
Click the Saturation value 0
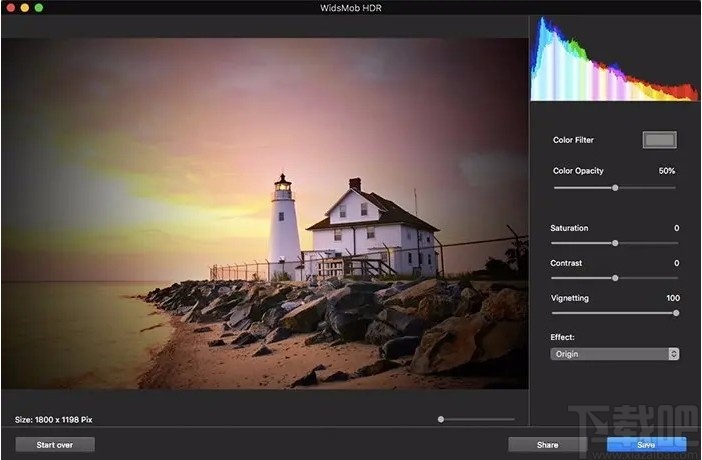[676, 228]
